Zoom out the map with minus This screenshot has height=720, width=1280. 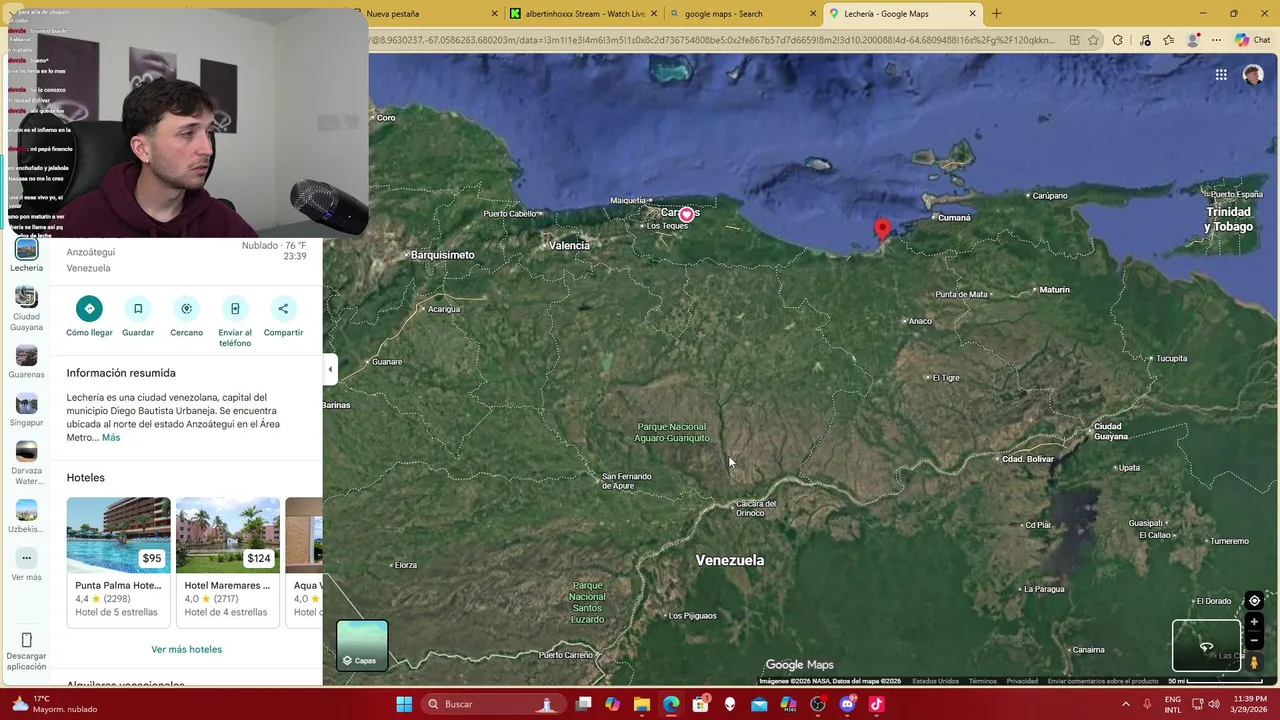1254,641
